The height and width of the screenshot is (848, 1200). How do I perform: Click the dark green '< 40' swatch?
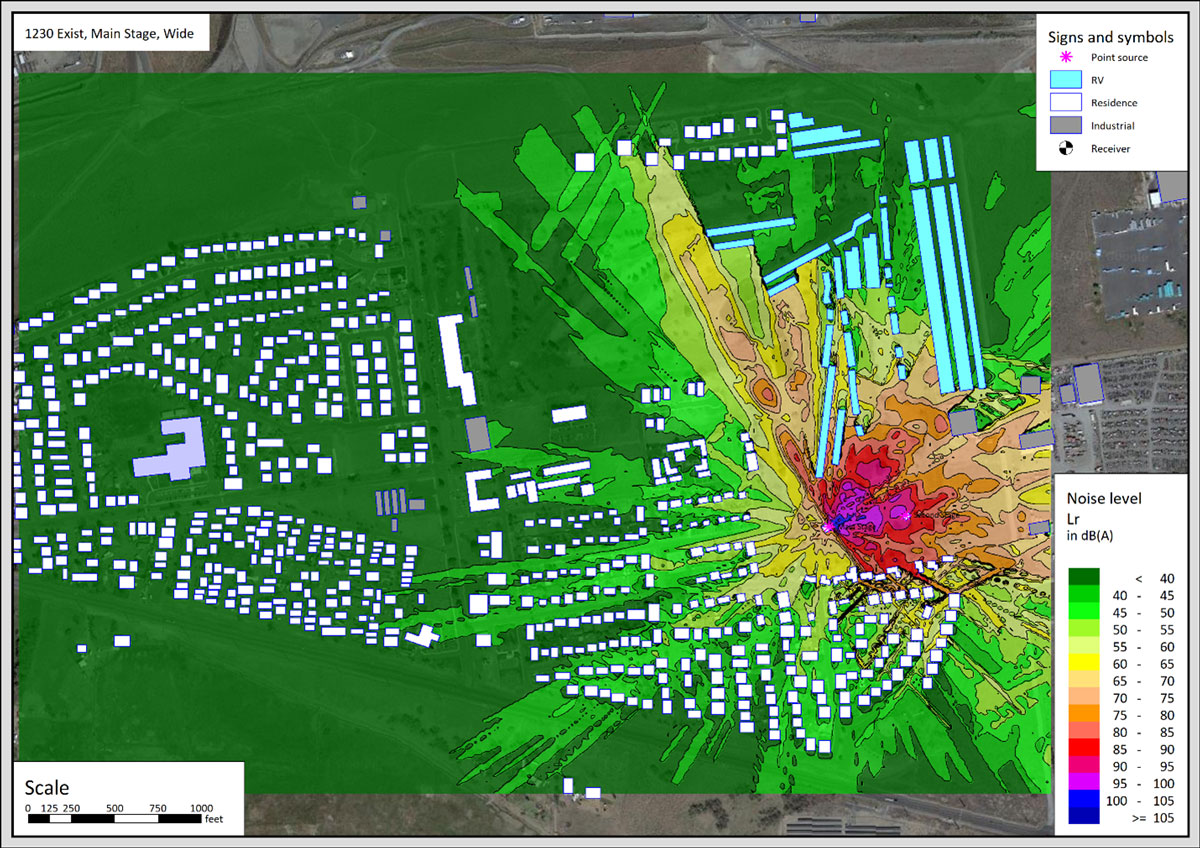(x=1083, y=576)
